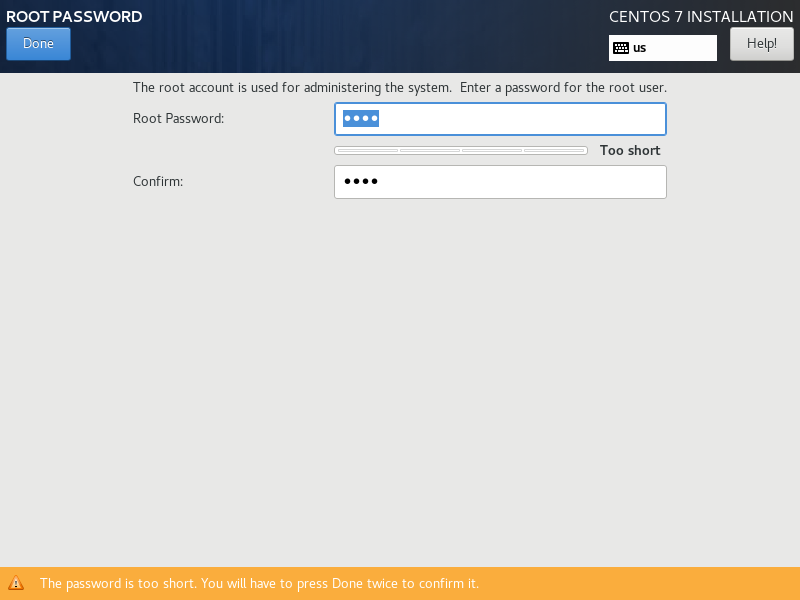Click the warning triangle icon
This screenshot has height=600, width=800.
tap(16, 583)
